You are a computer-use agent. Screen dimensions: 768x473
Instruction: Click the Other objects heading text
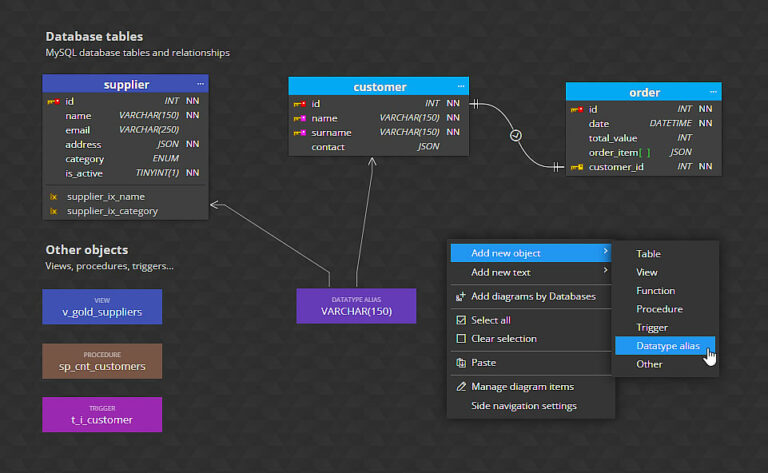point(87,250)
